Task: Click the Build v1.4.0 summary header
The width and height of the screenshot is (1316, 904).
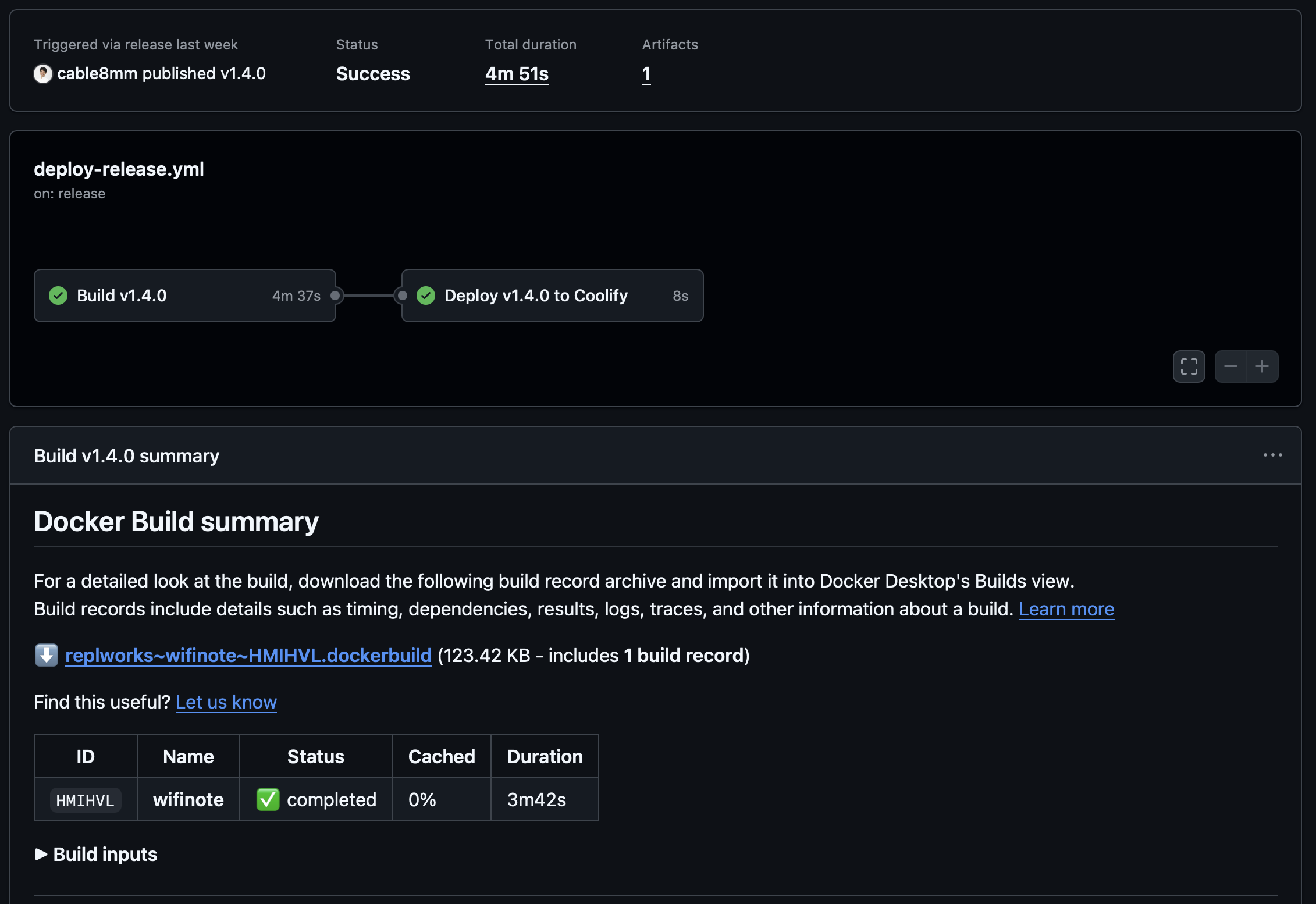Action: [126, 455]
